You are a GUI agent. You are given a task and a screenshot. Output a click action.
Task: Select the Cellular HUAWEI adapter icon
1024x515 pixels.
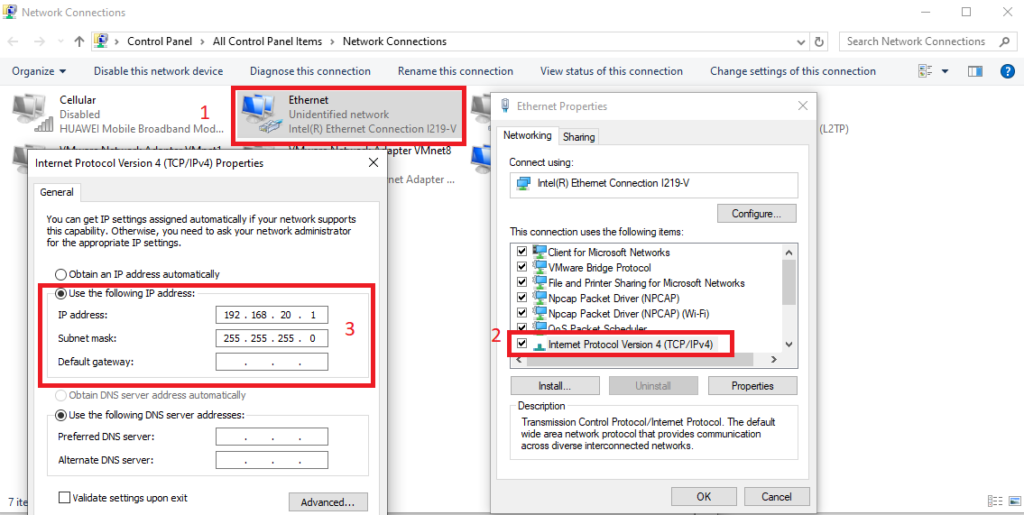tap(32, 114)
